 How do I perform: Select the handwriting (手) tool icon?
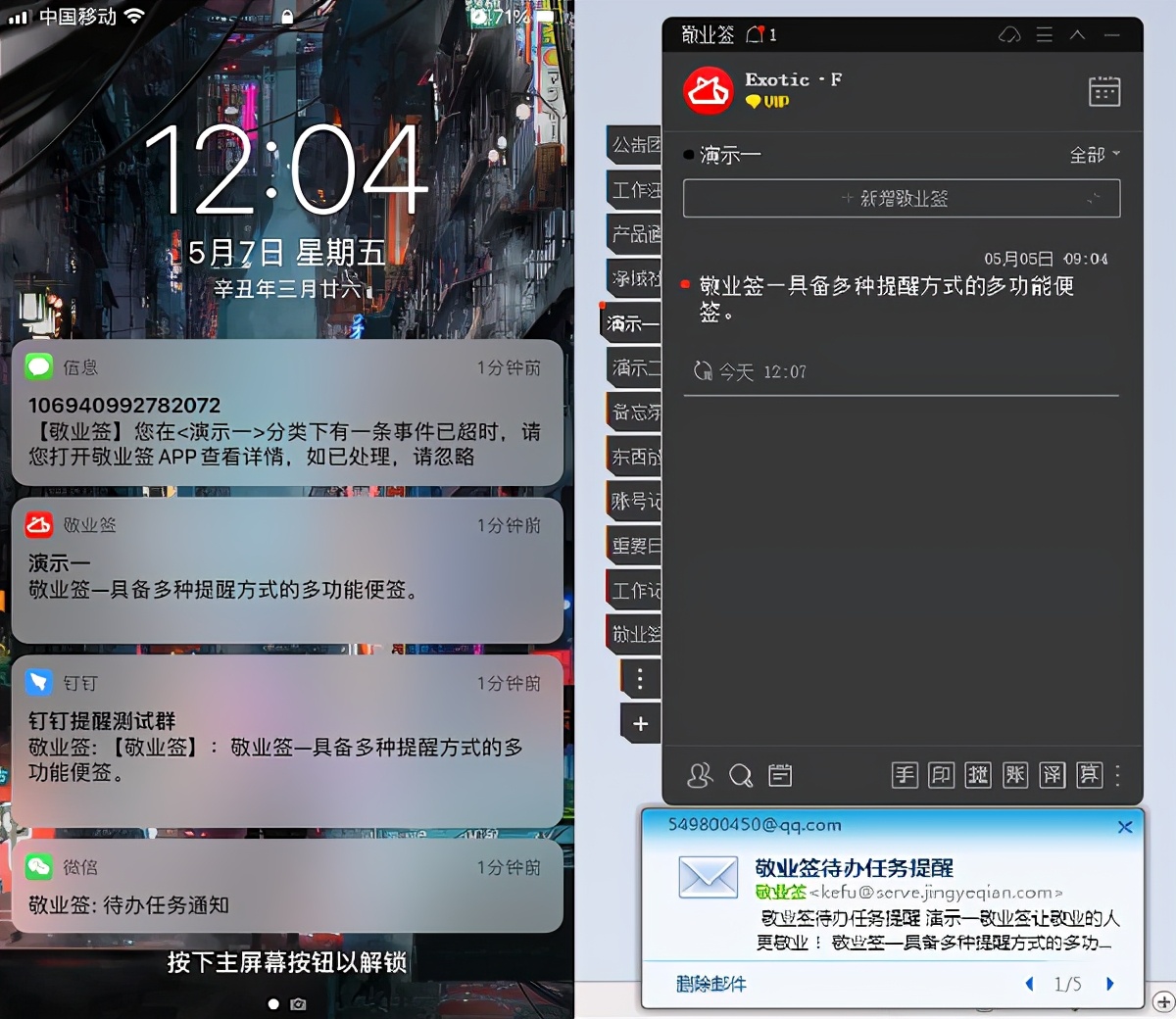click(905, 775)
